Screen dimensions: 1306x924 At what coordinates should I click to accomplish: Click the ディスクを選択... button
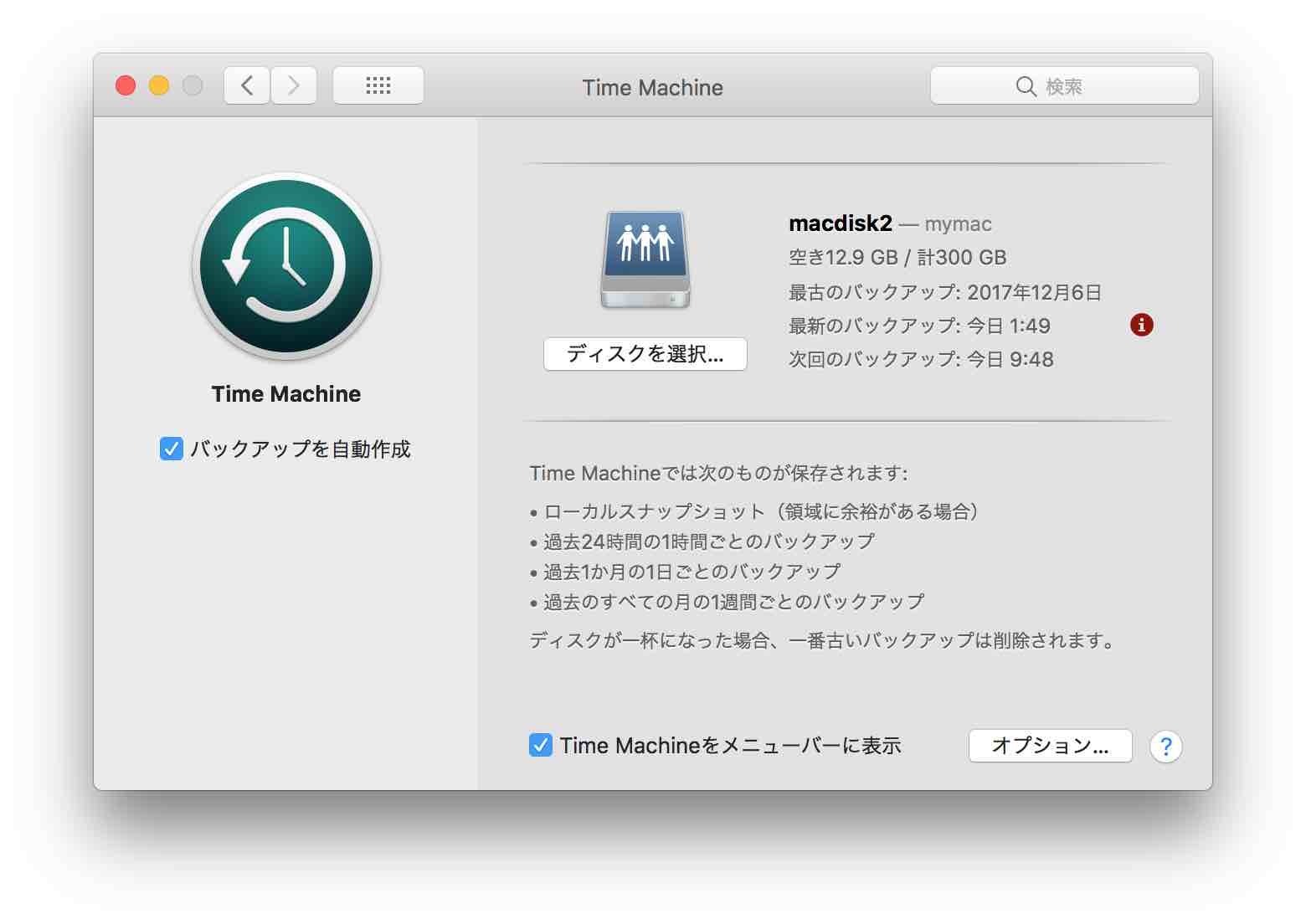(645, 354)
